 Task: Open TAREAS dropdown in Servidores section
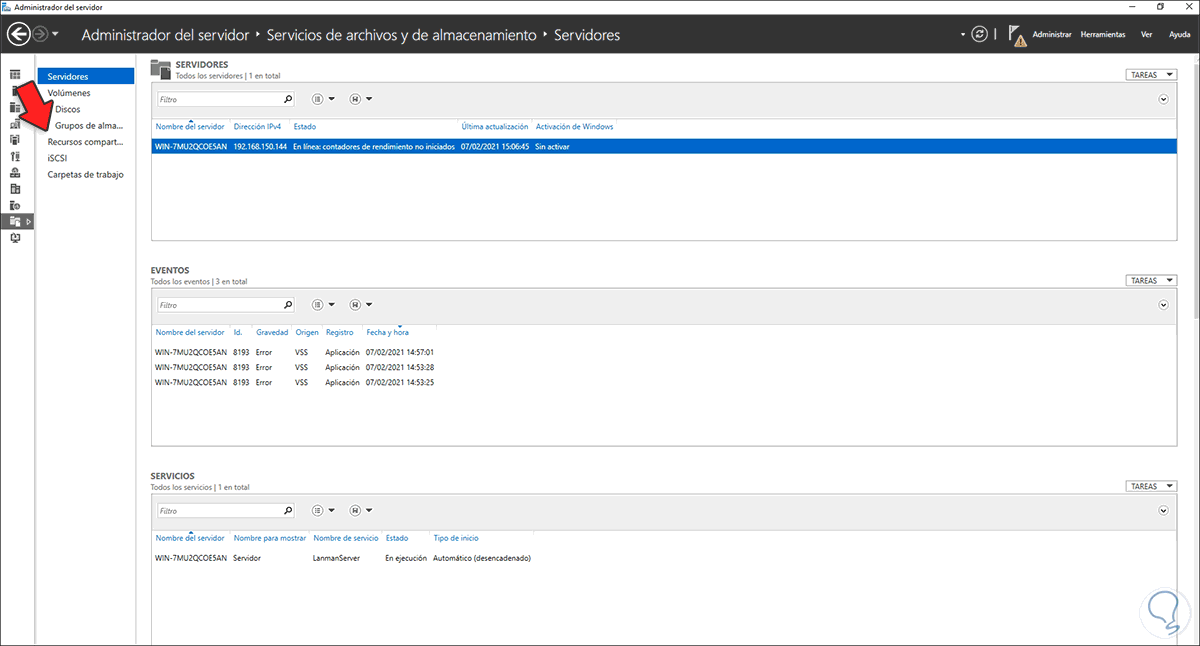coord(1151,75)
